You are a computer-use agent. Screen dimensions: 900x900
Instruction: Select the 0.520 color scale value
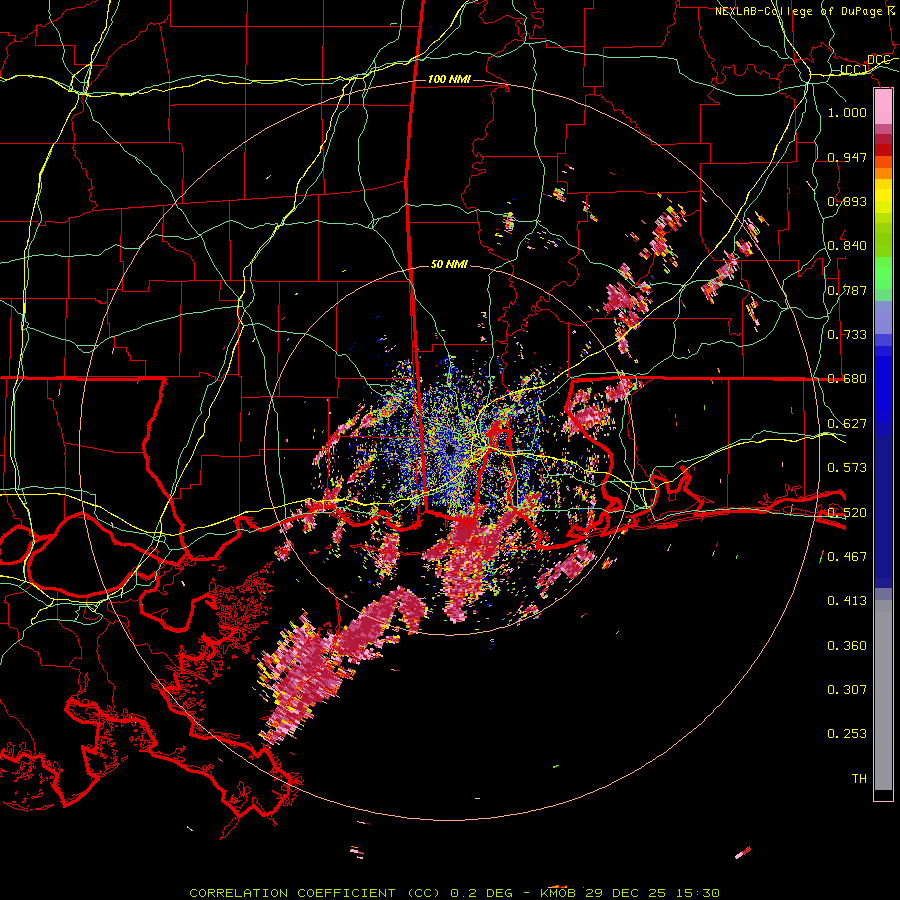(x=847, y=512)
